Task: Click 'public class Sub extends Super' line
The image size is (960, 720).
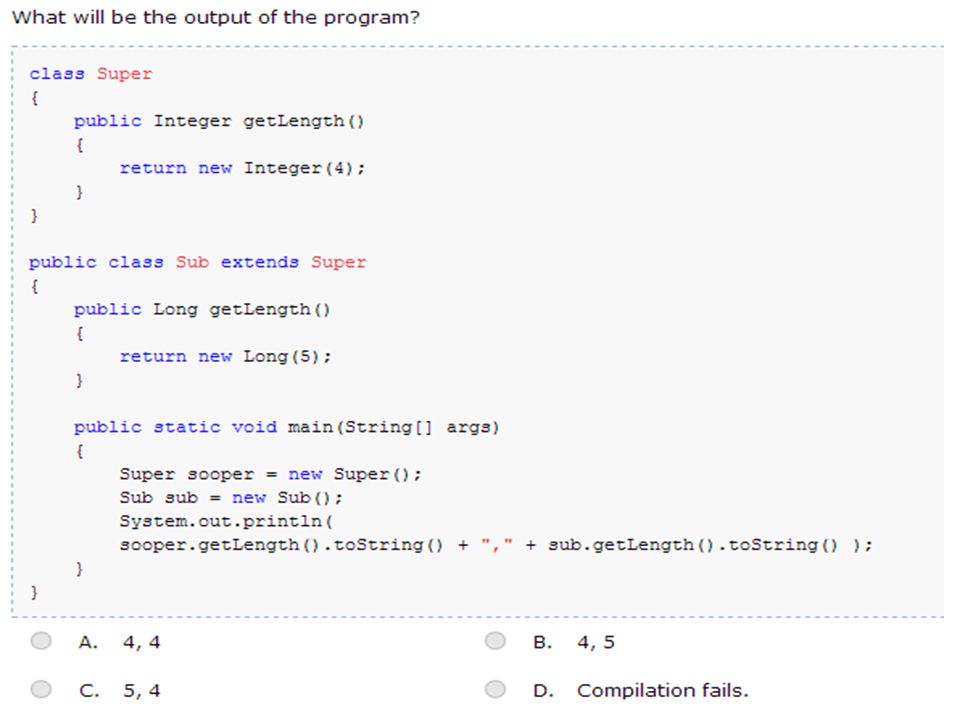Action: pyautogui.click(x=198, y=262)
